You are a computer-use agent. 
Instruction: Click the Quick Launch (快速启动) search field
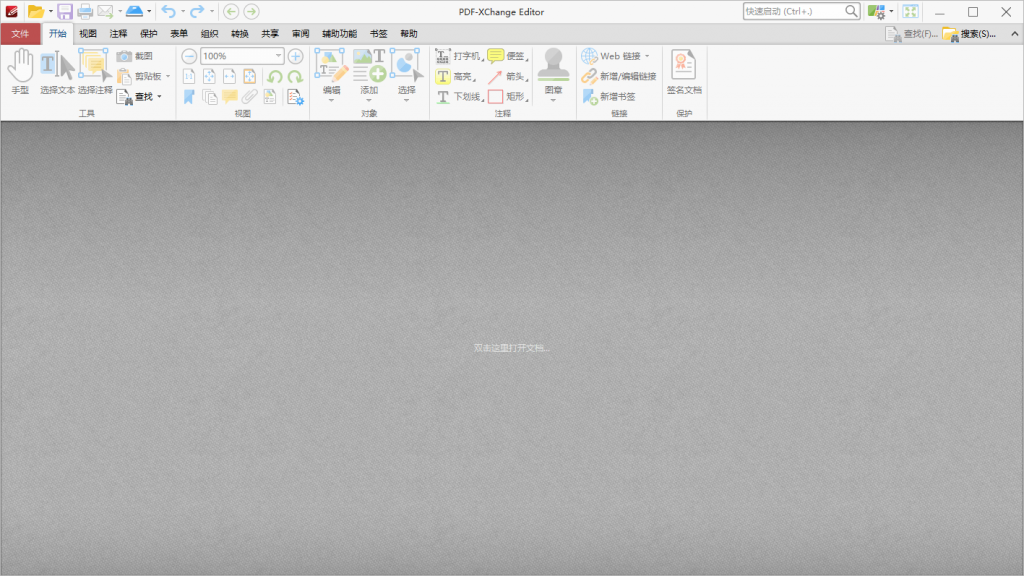coord(793,11)
